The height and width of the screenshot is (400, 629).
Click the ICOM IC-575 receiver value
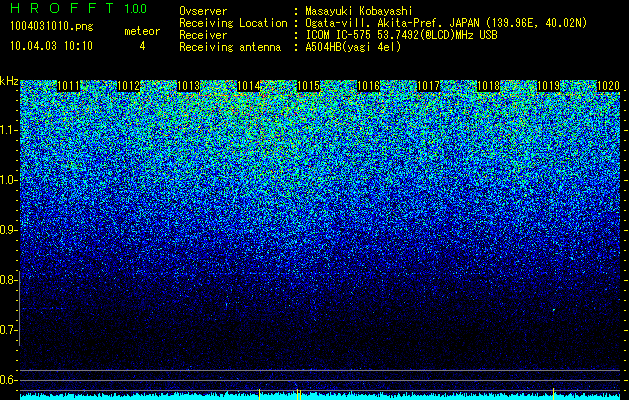[401, 35]
